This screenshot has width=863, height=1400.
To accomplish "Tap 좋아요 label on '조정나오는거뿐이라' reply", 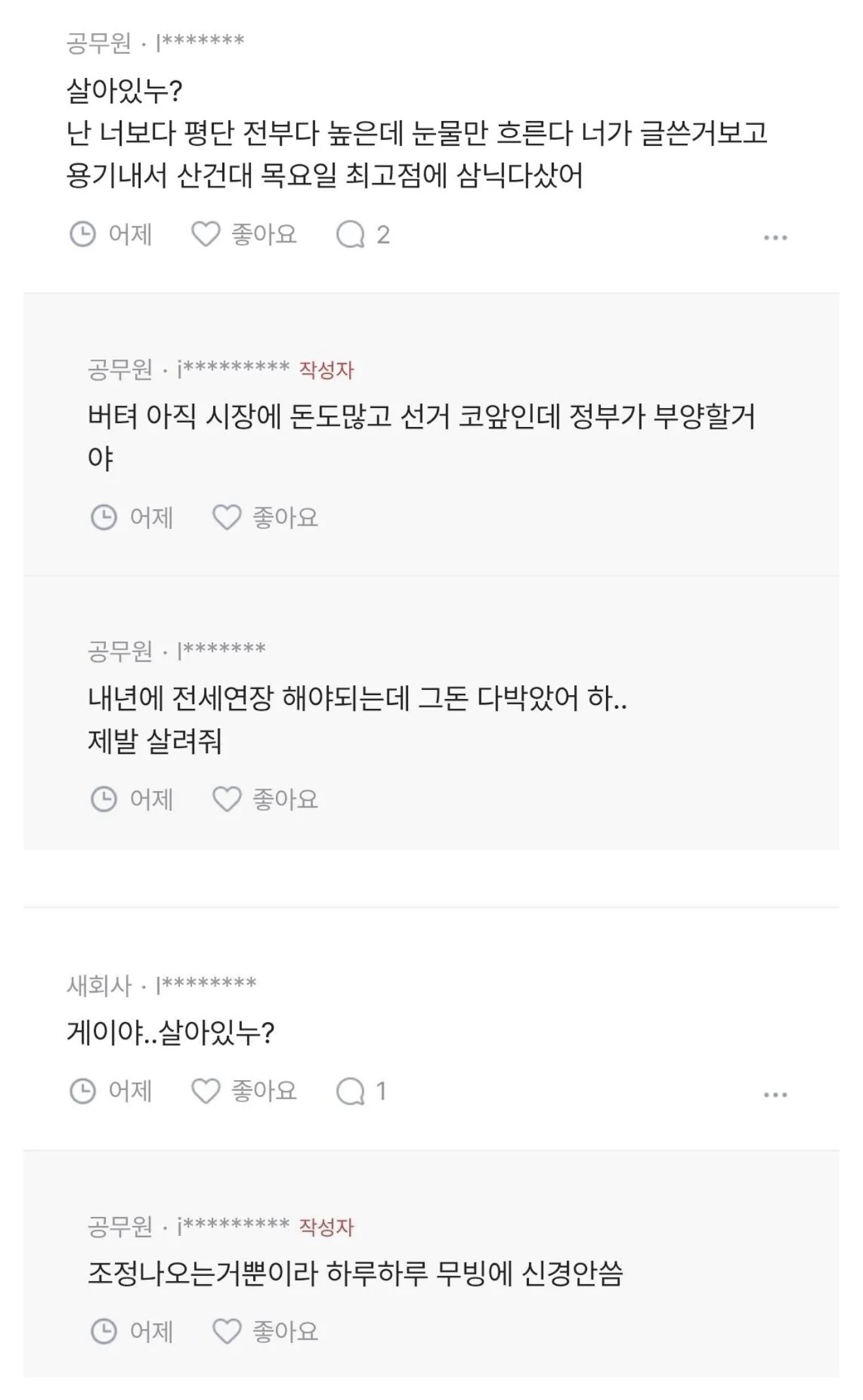I will pos(285,1331).
